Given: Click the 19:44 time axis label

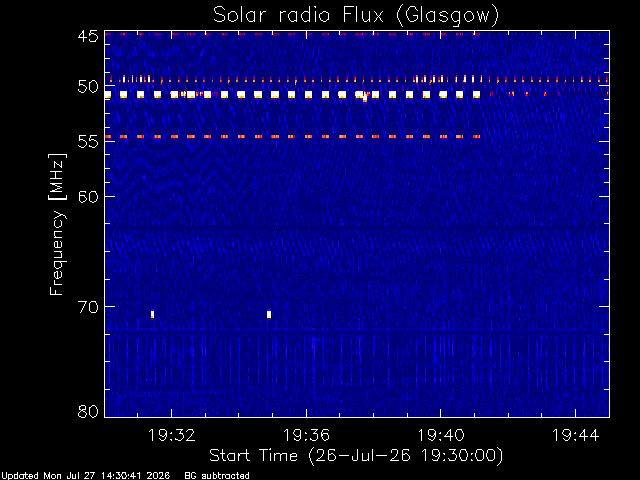Looking at the screenshot, I should tap(576, 435).
